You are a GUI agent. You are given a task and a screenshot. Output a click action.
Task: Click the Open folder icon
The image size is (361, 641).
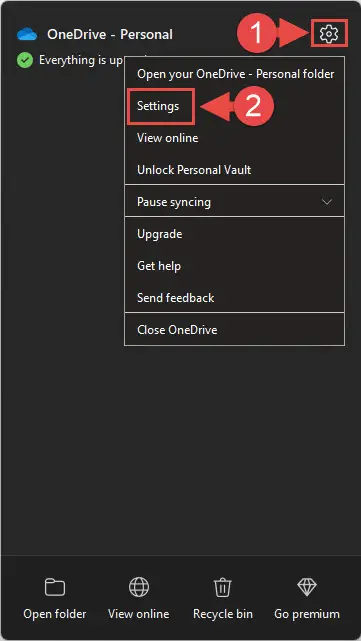click(55, 587)
